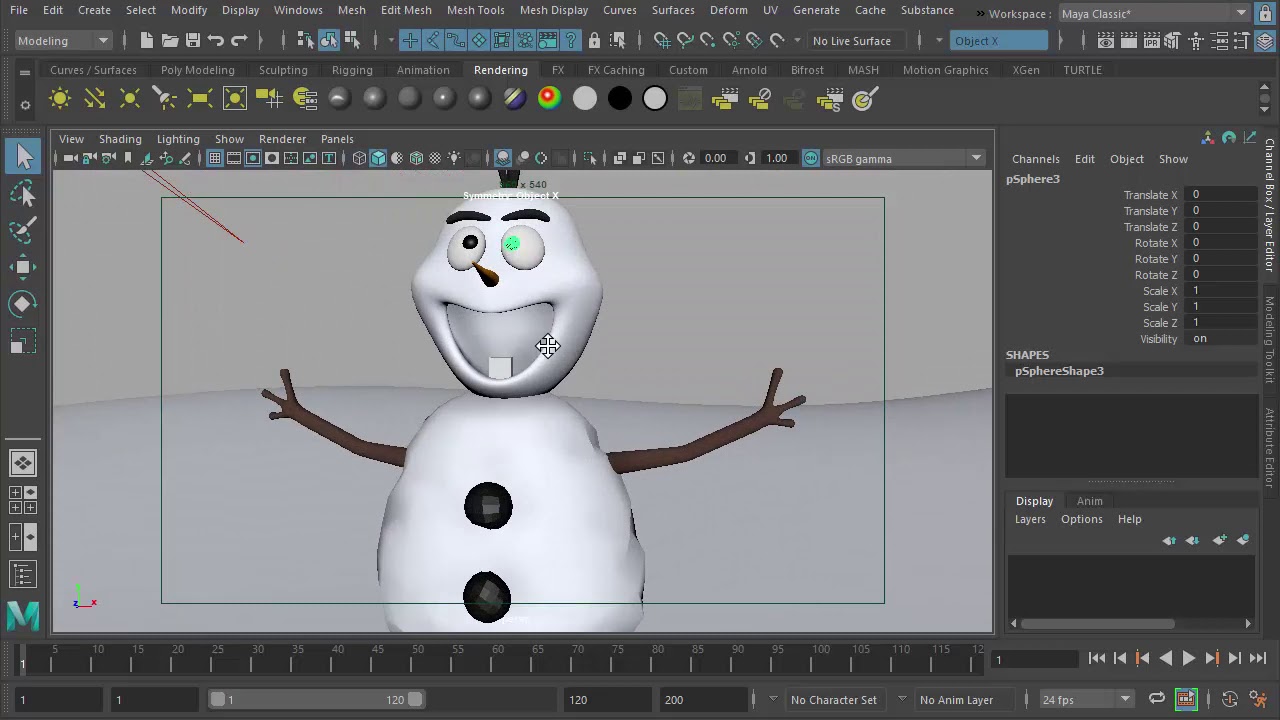Open the Modeling menu set dropdown
Image resolution: width=1280 pixels, height=720 pixels.
tap(63, 41)
